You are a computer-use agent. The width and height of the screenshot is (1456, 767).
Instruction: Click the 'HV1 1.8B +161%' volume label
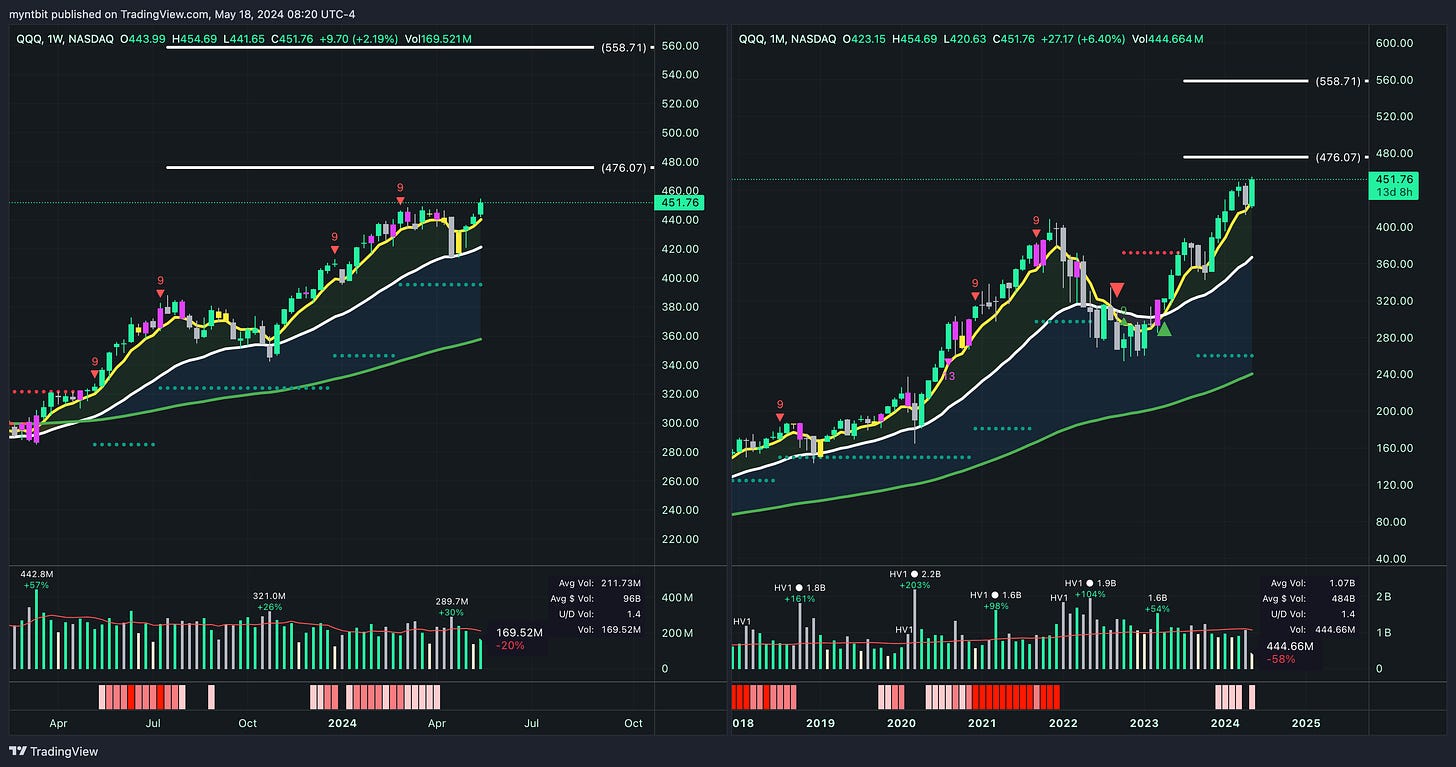800,593
